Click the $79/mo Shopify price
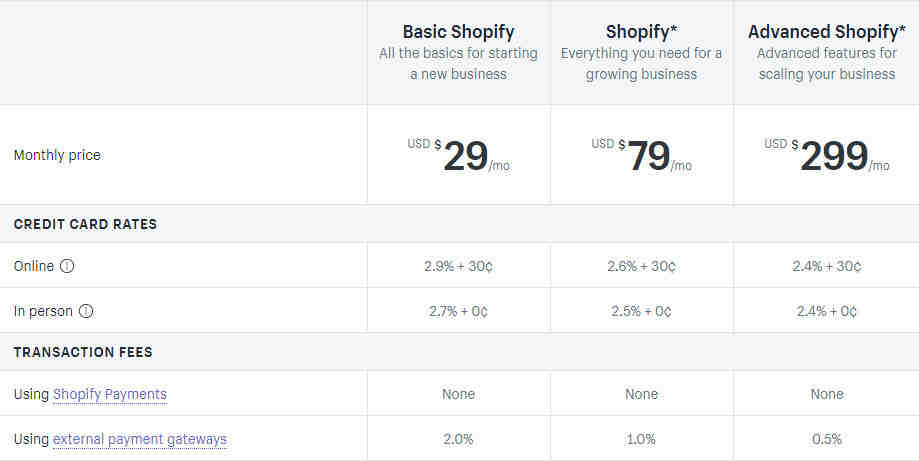Screen dimensions: 919x461 coord(641,156)
